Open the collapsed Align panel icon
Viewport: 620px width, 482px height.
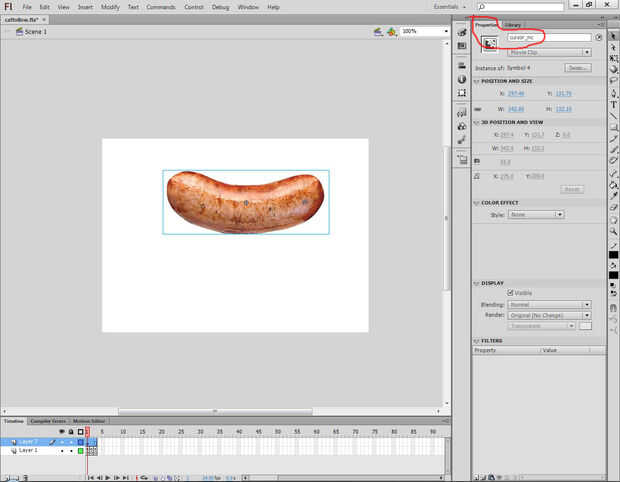[x=462, y=65]
